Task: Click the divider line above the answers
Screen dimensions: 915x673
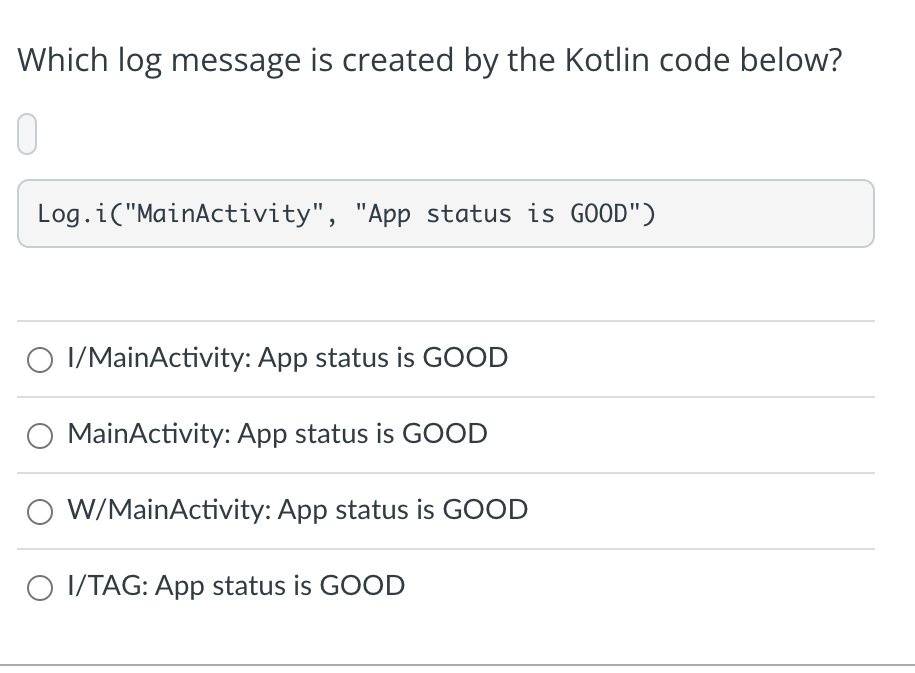Action: [x=445, y=321]
